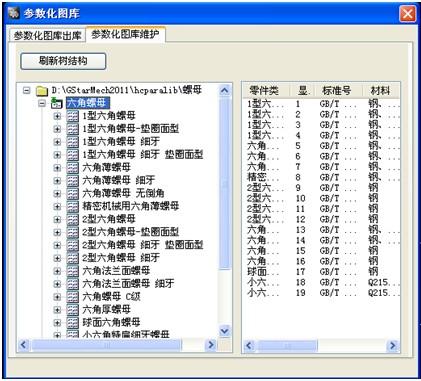Click the icon beside 六角法兰面螺母 细牙
The image size is (421, 381).
pyautogui.click(x=72, y=284)
